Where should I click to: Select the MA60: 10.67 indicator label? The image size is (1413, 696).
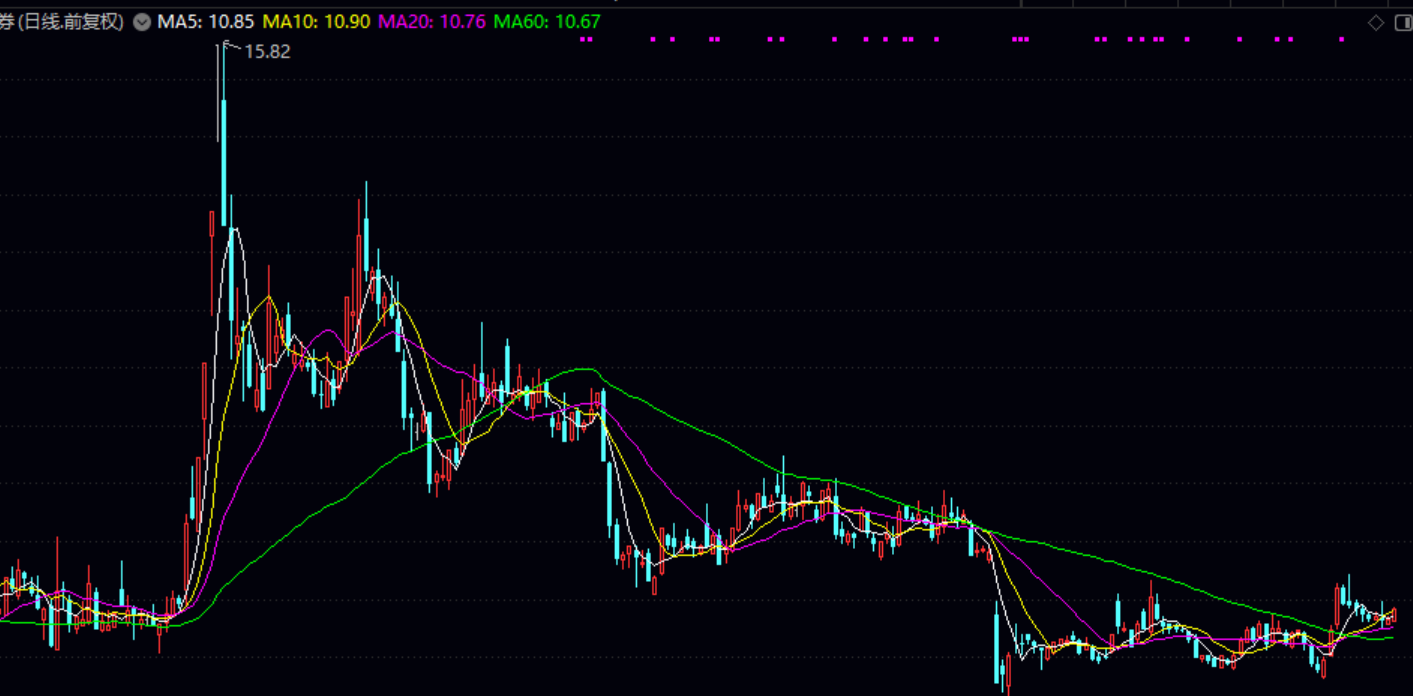[547, 22]
